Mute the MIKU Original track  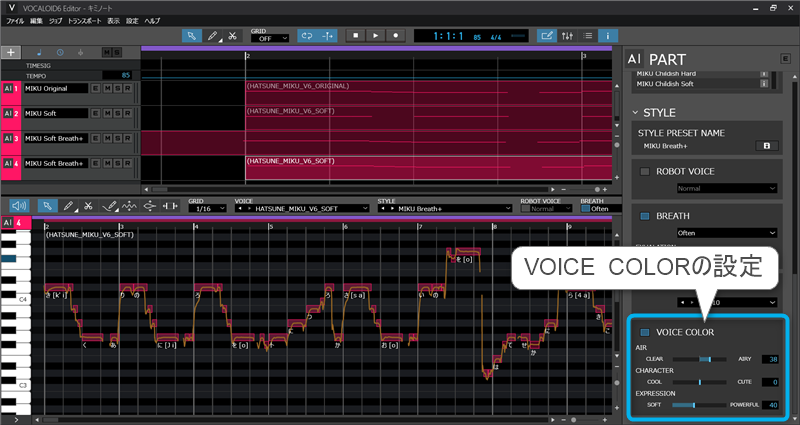107,88
